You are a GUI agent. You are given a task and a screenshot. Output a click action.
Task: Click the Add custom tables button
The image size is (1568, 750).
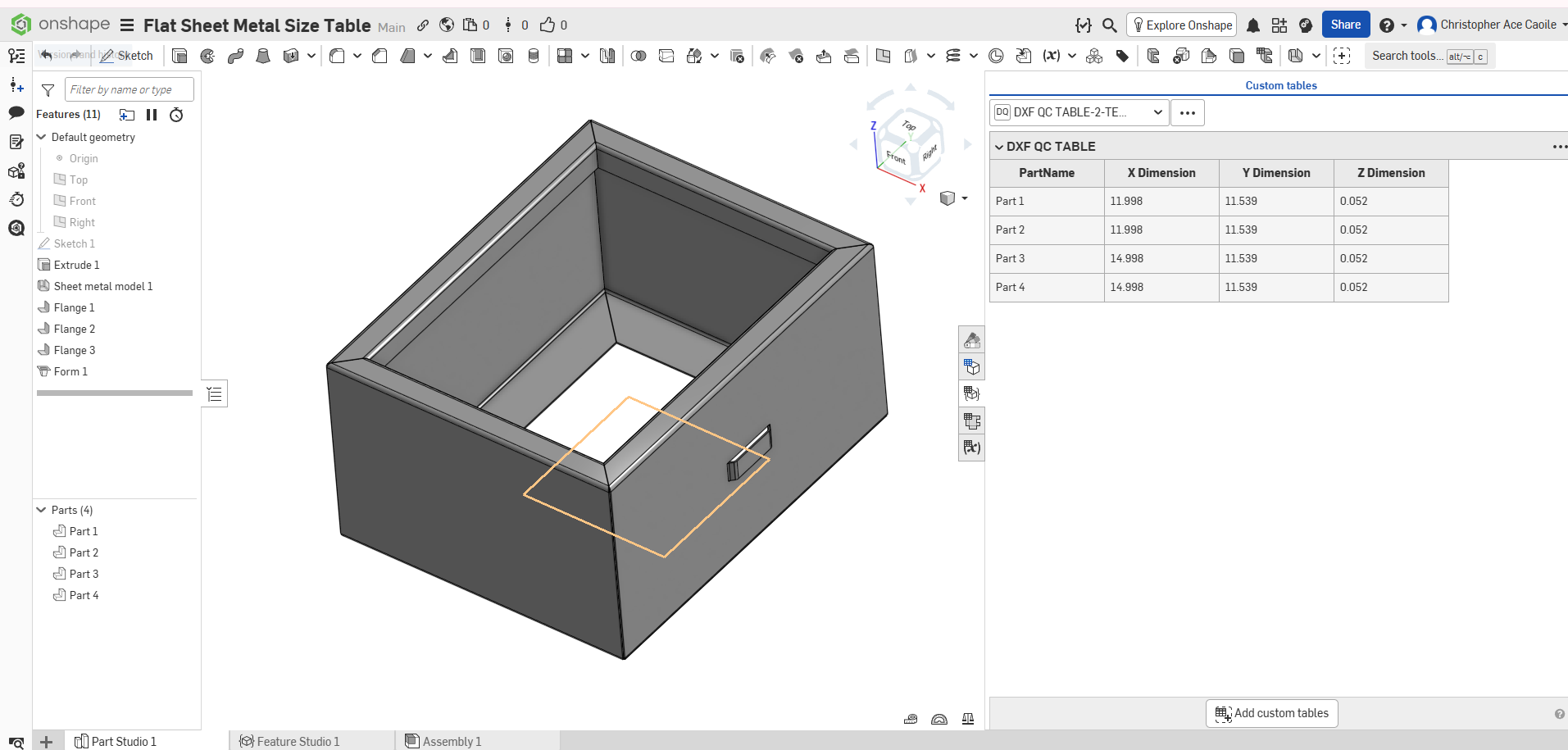click(1271, 713)
